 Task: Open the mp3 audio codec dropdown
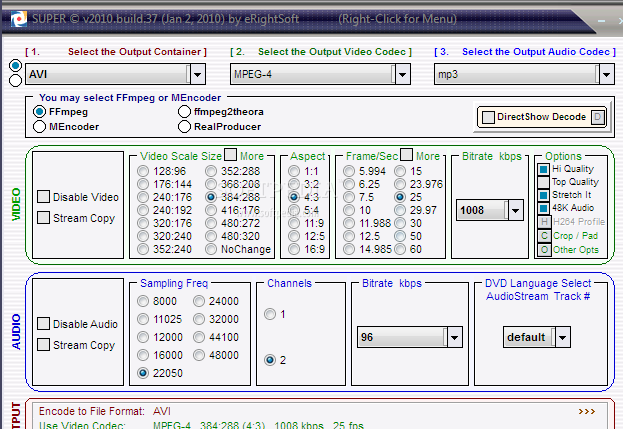(x=605, y=73)
